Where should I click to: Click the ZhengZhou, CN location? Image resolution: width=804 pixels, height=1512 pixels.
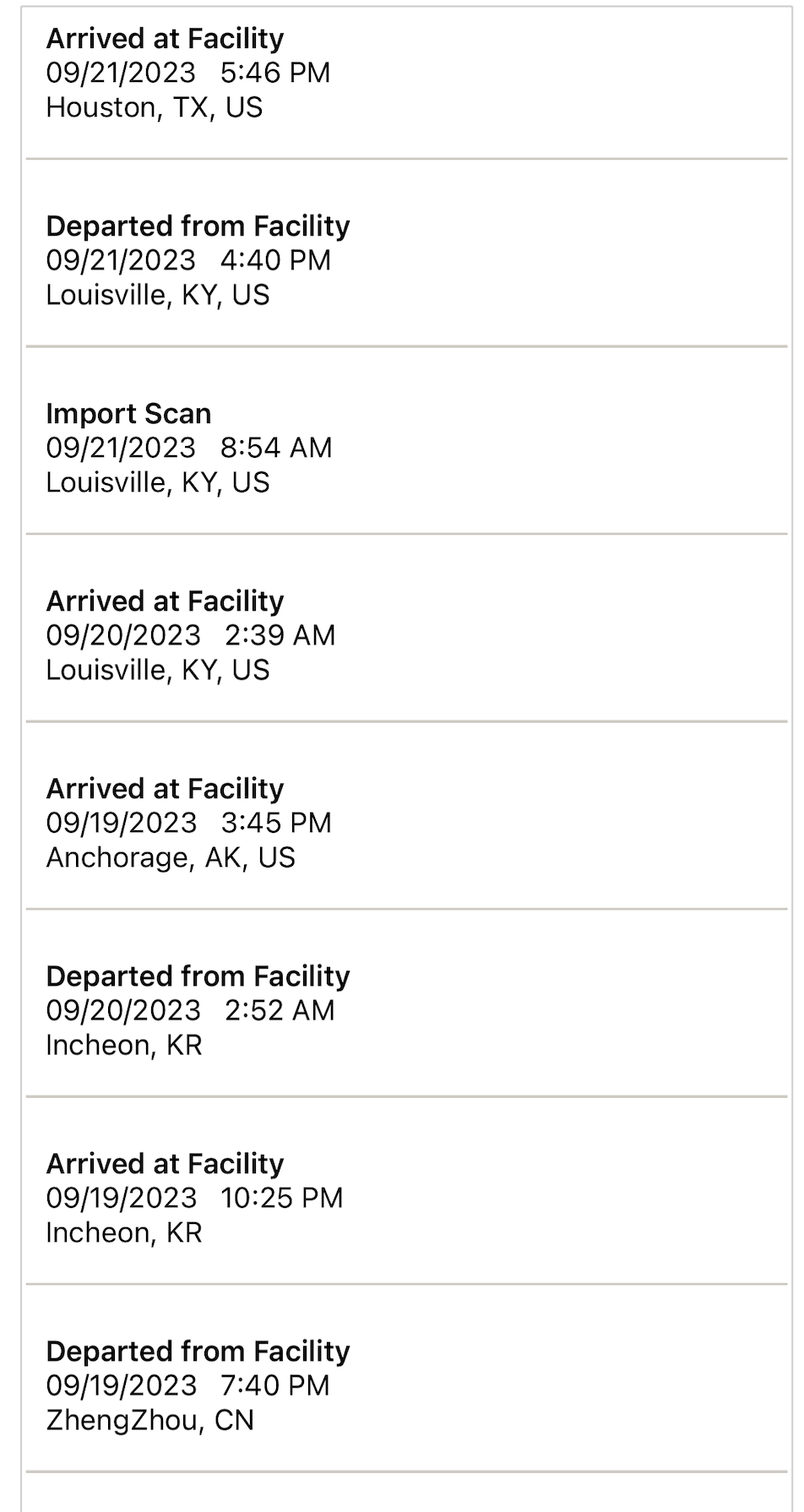click(x=150, y=1421)
